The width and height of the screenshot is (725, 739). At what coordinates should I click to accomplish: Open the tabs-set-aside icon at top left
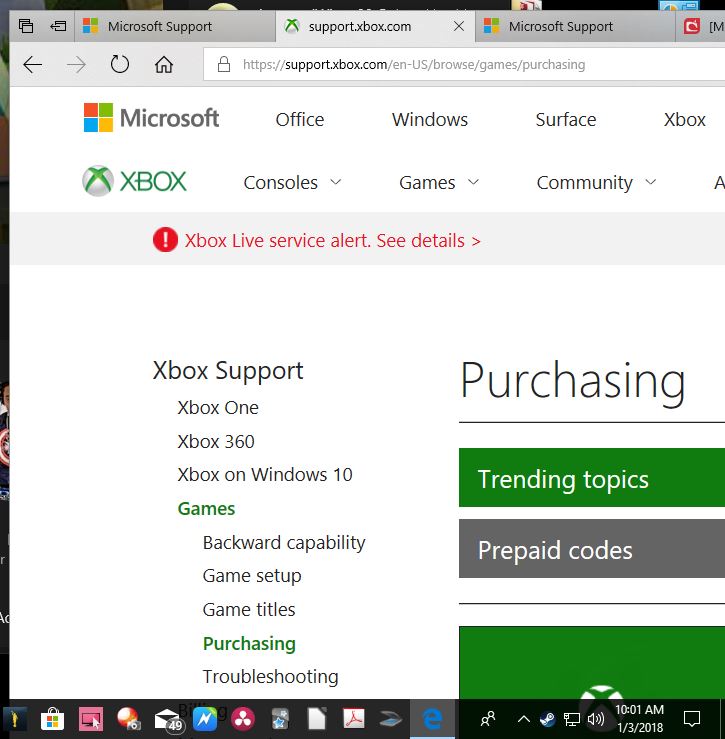26,26
